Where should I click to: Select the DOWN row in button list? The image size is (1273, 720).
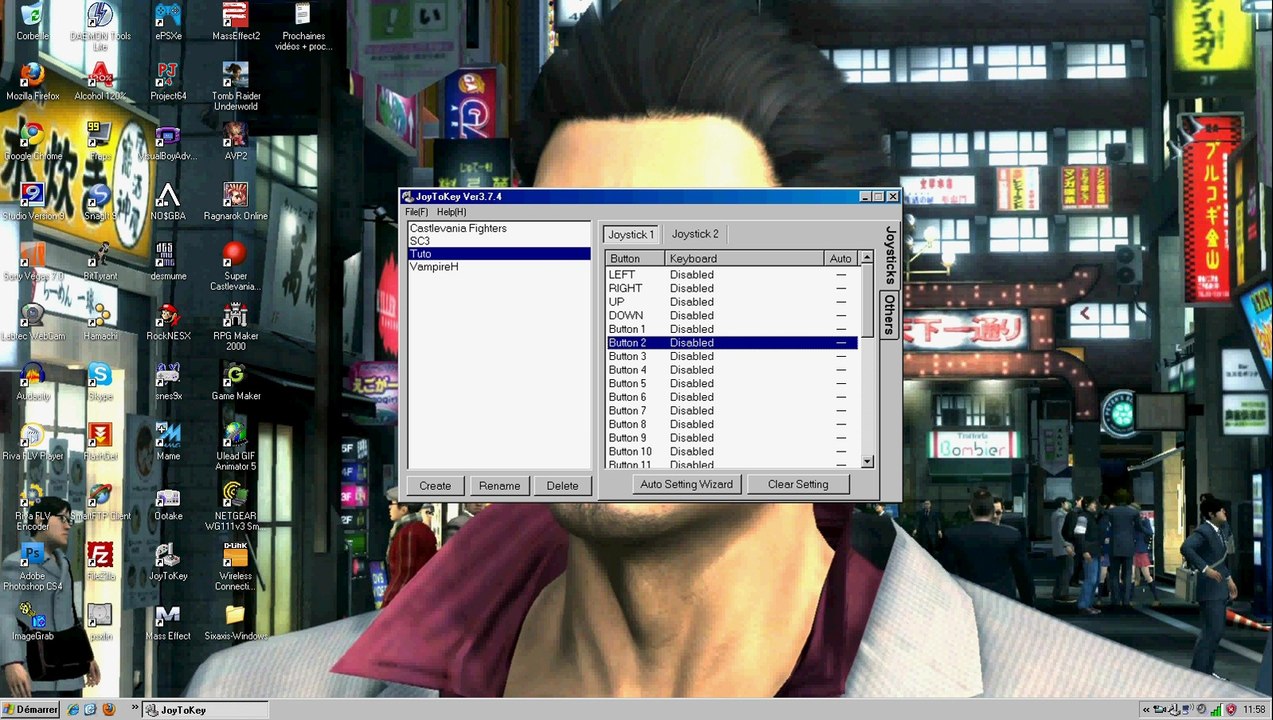point(732,315)
